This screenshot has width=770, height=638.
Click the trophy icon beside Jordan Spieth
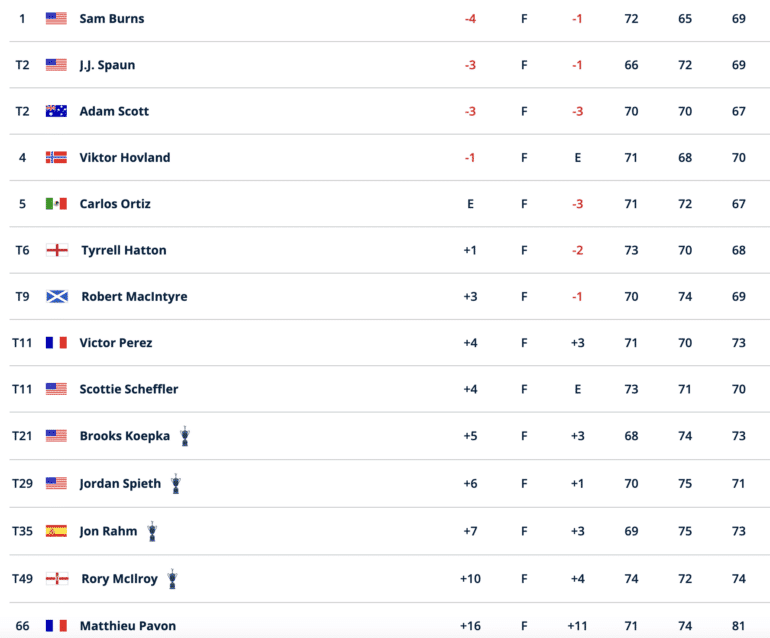coord(176,484)
